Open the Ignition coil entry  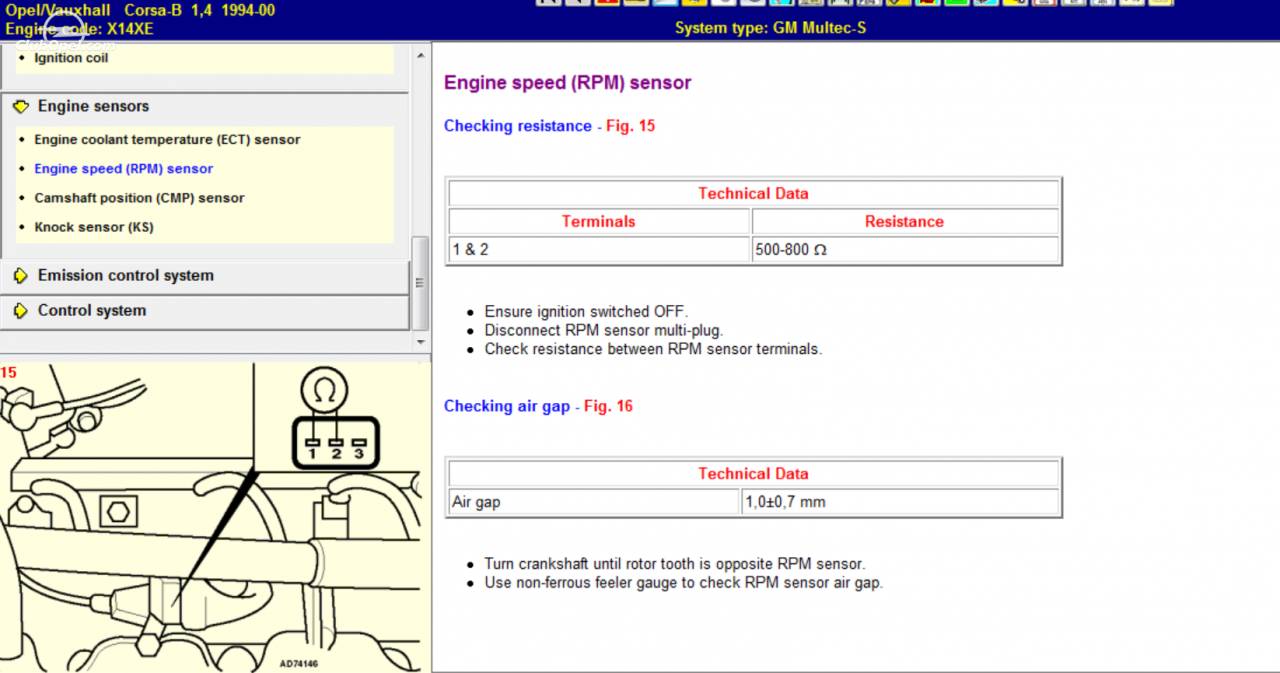71,58
